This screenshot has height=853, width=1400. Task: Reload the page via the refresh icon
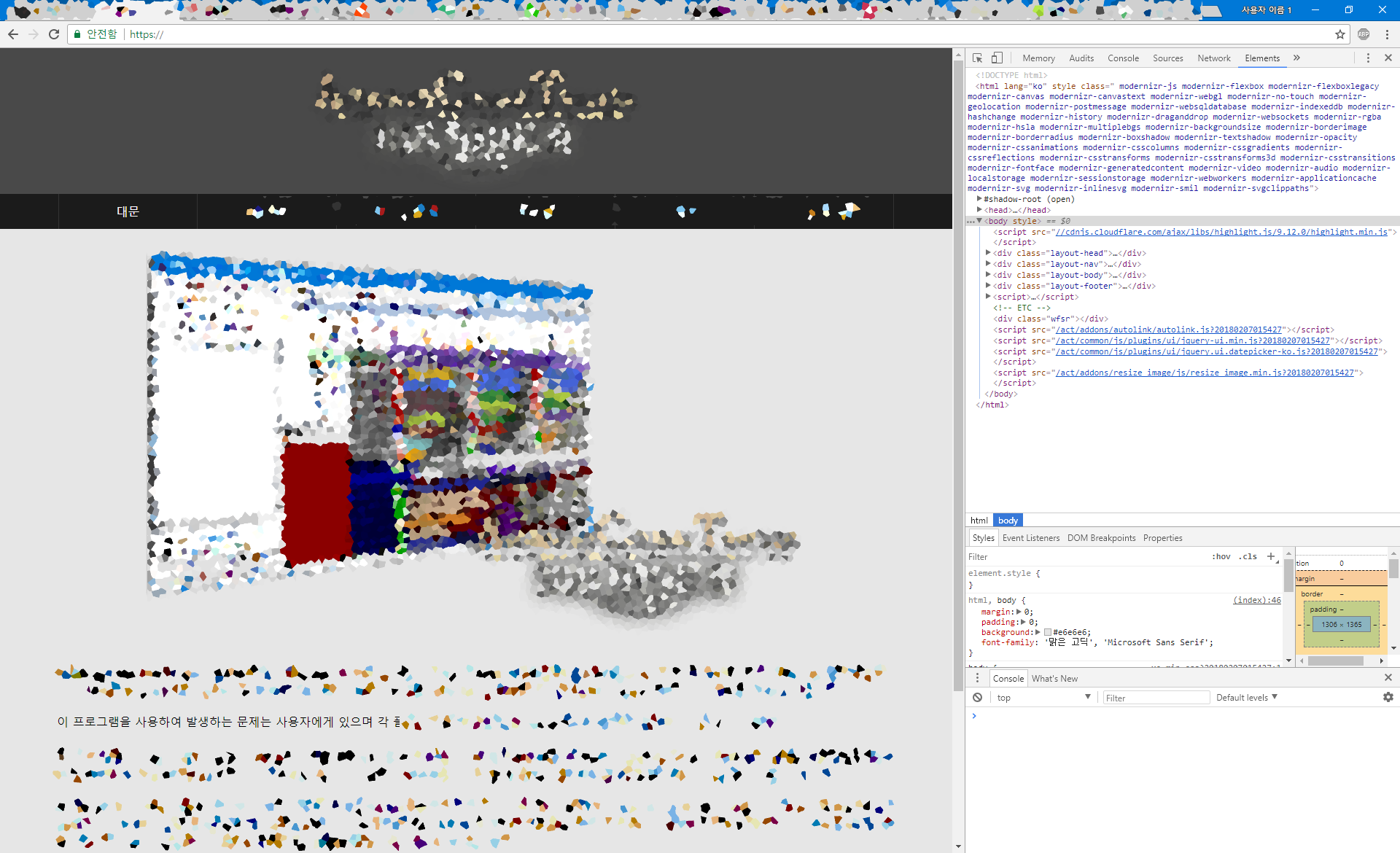point(54,34)
